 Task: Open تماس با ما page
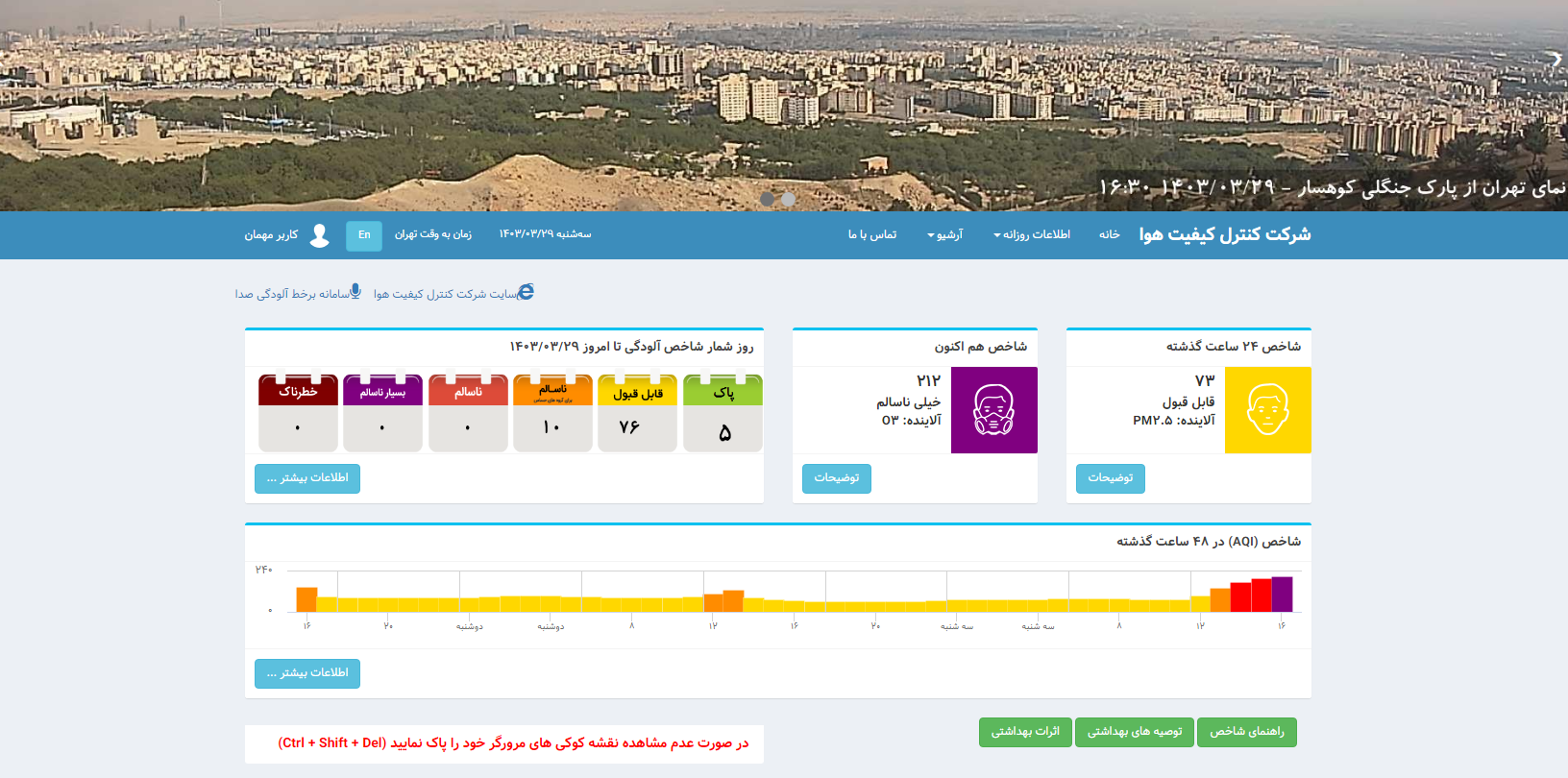pos(872,235)
